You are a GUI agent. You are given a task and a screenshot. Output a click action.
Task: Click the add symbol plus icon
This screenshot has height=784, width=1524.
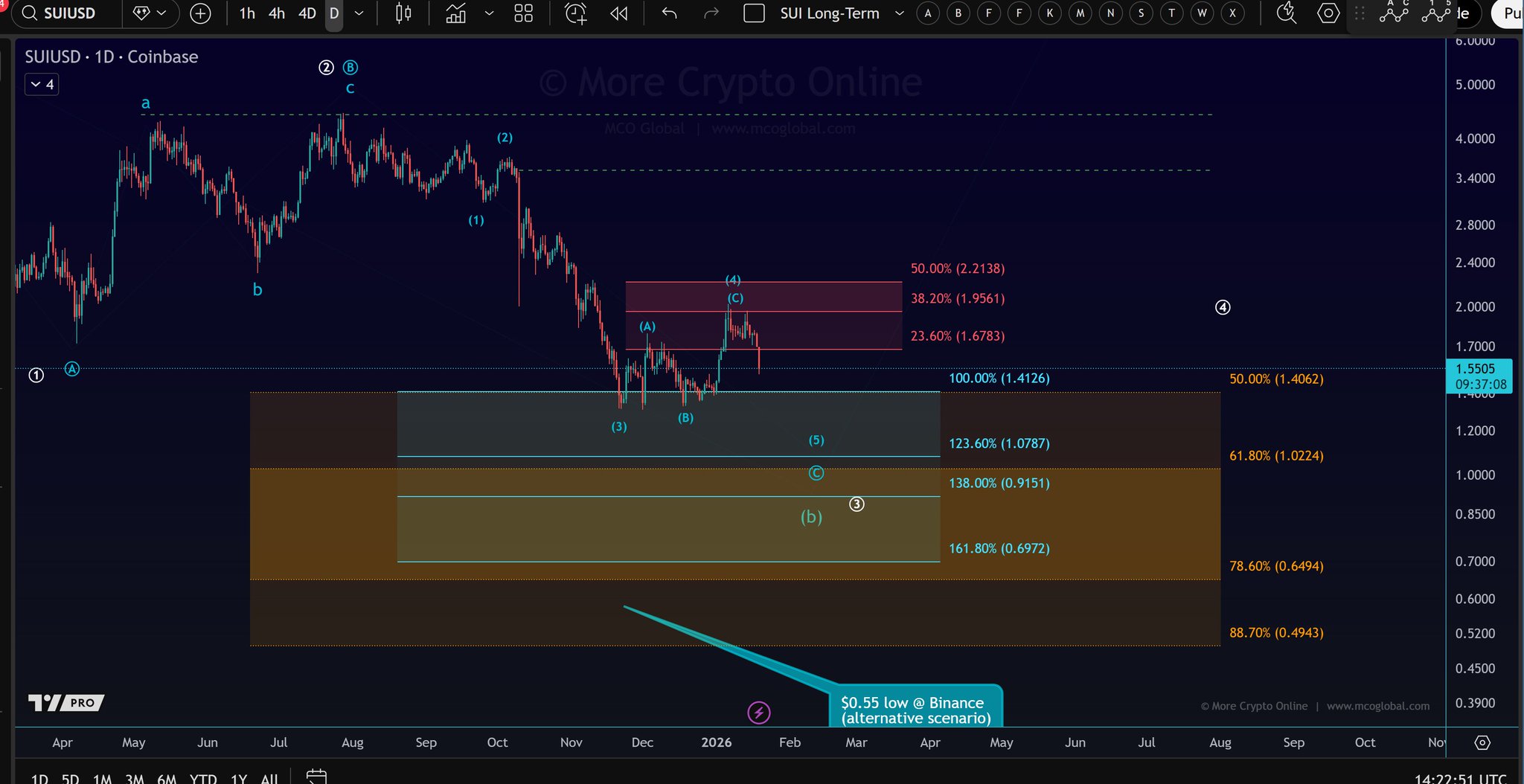point(200,13)
